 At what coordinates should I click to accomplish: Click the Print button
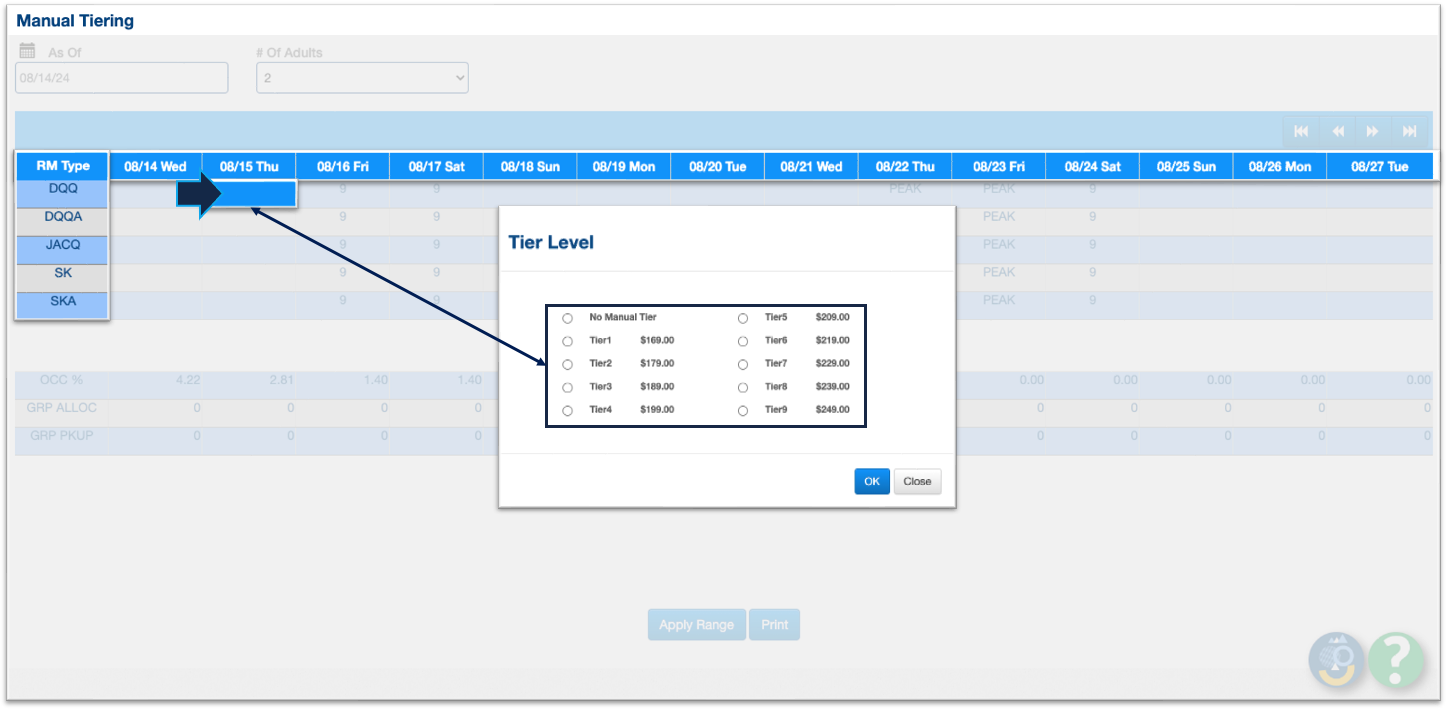[774, 625]
